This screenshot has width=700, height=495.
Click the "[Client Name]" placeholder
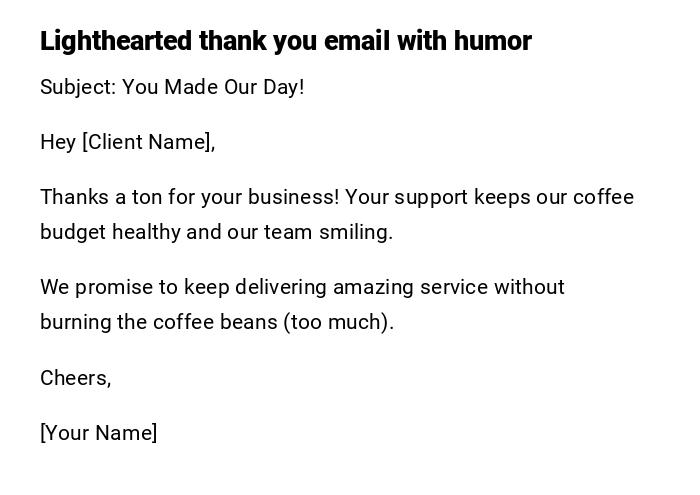coord(148,142)
